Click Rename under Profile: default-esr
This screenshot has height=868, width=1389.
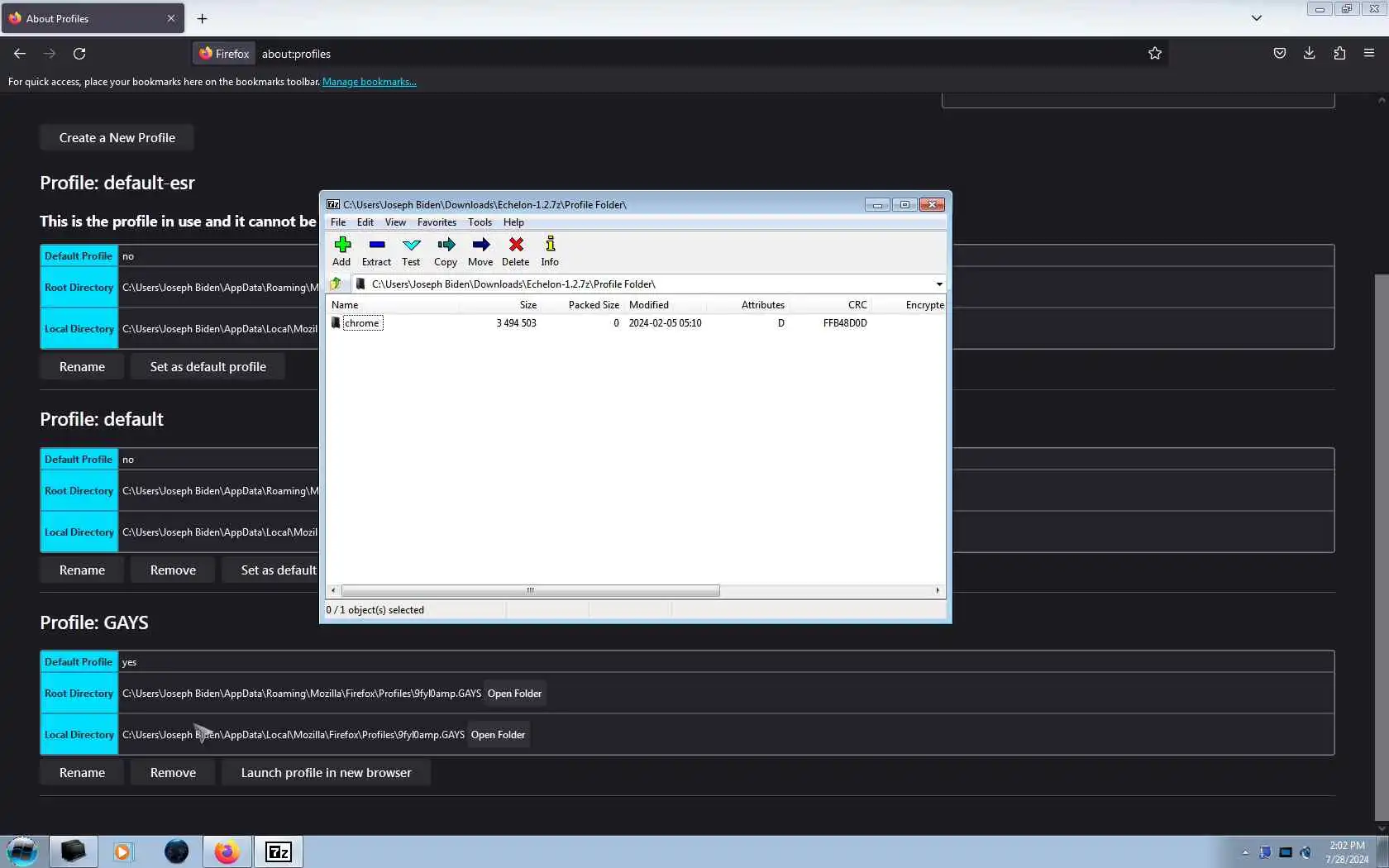point(82,367)
